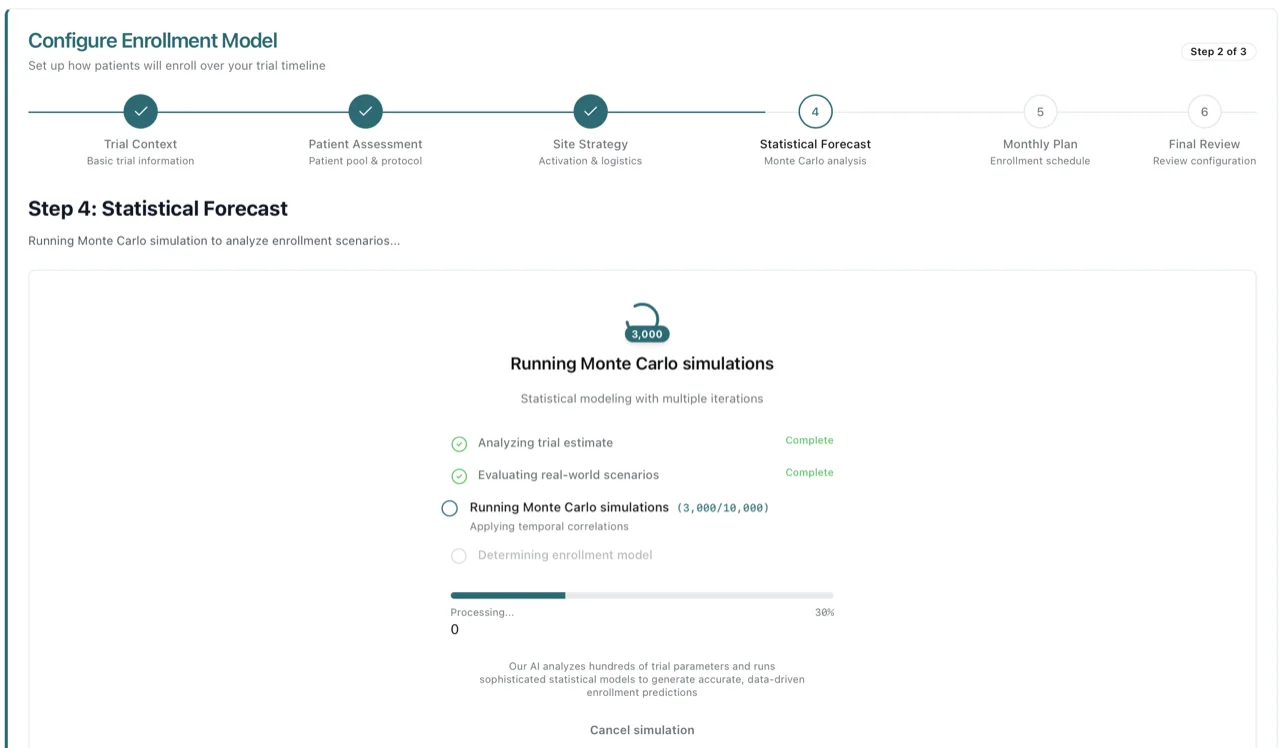This screenshot has height=748, width=1280.
Task: Click the Patient Assessment completed step circle
Action: pyautogui.click(x=365, y=111)
